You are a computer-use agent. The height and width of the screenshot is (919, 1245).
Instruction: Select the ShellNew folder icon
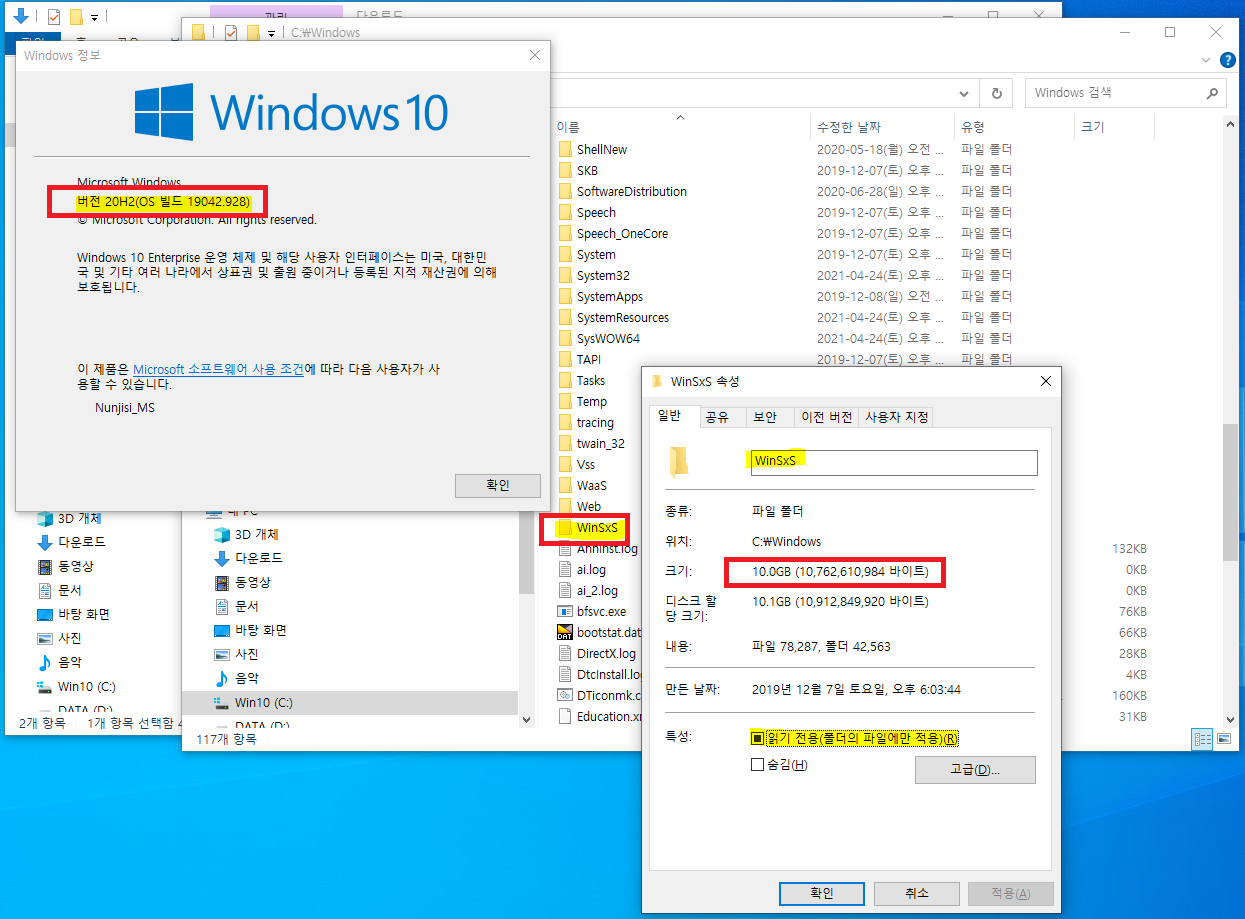pyautogui.click(x=565, y=149)
